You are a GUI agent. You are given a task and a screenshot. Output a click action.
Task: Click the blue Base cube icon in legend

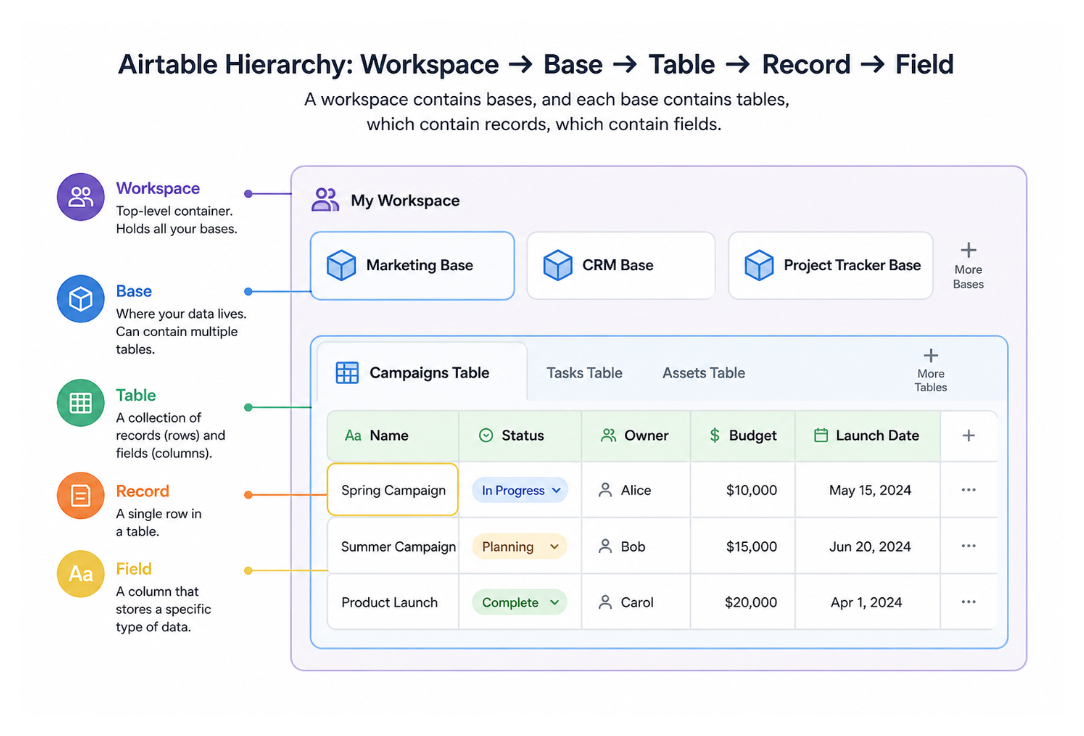pos(81,299)
